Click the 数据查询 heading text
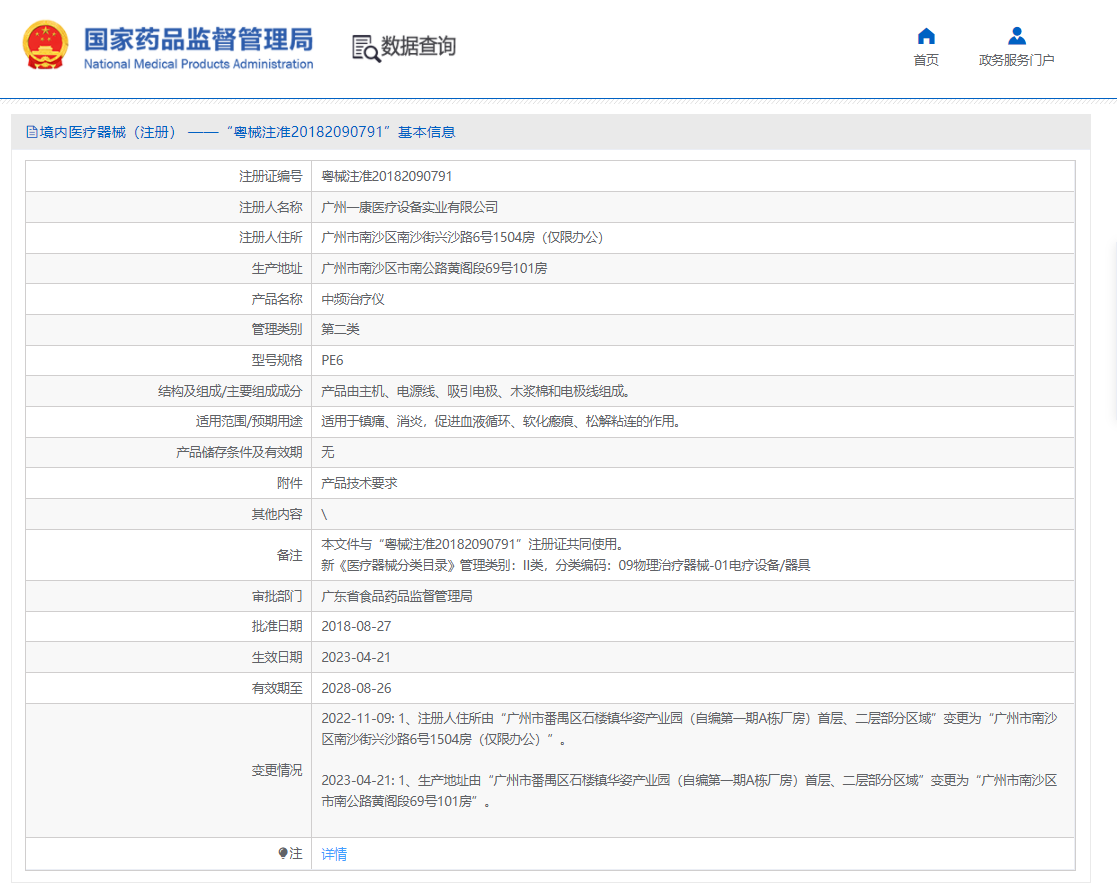Image resolution: width=1117 pixels, height=887 pixels. point(418,46)
